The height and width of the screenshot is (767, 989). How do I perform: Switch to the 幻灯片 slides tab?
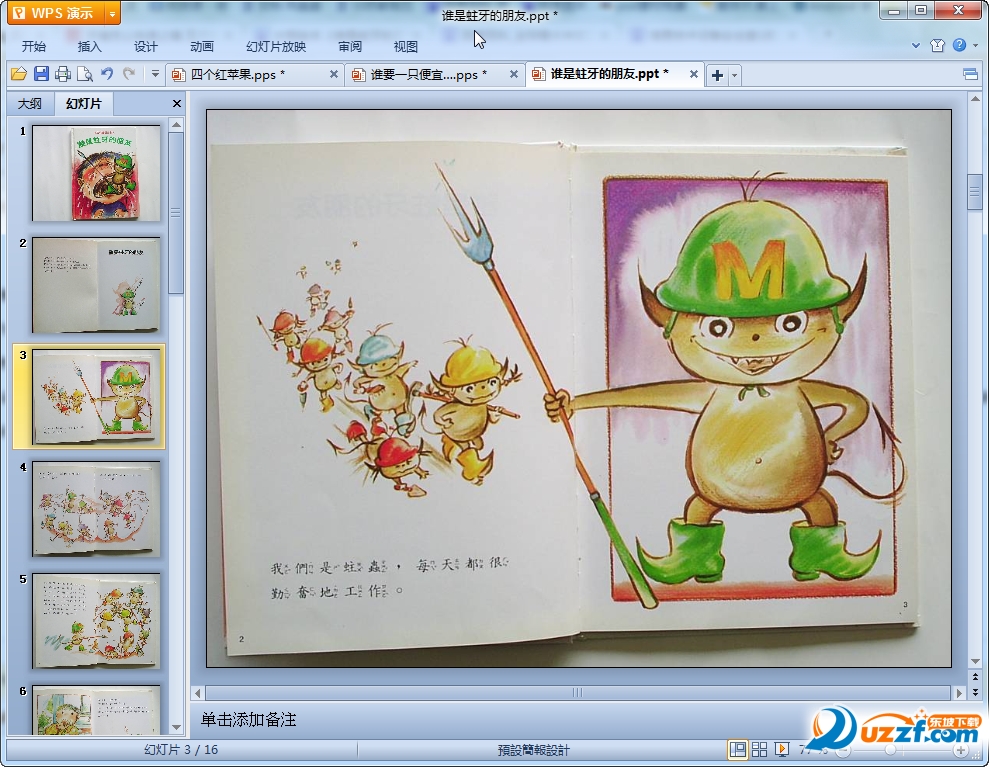click(x=83, y=103)
